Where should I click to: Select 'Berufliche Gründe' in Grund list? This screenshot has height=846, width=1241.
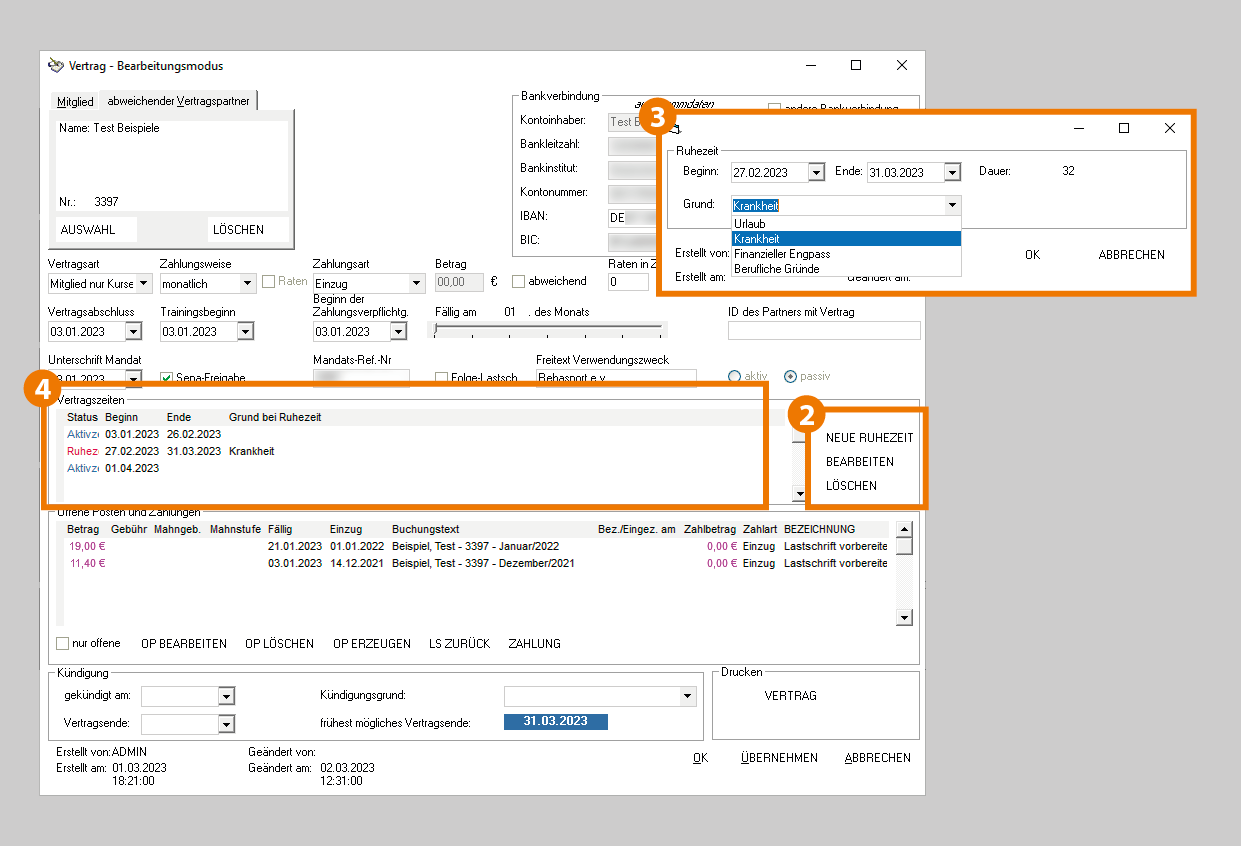[x=776, y=269]
